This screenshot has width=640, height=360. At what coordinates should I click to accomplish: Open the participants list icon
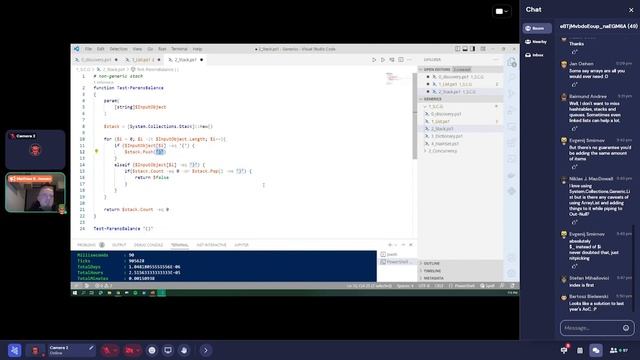(618, 350)
